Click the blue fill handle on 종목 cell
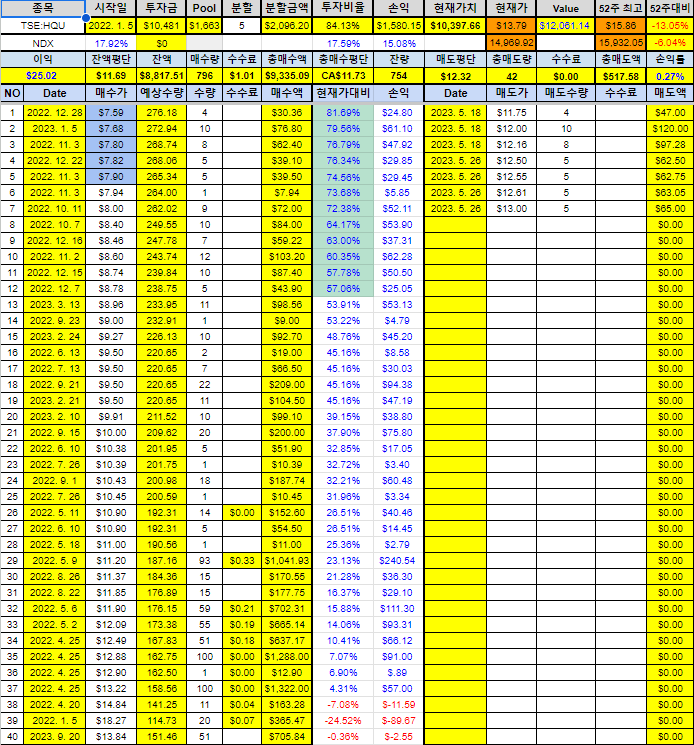 click(86, 18)
